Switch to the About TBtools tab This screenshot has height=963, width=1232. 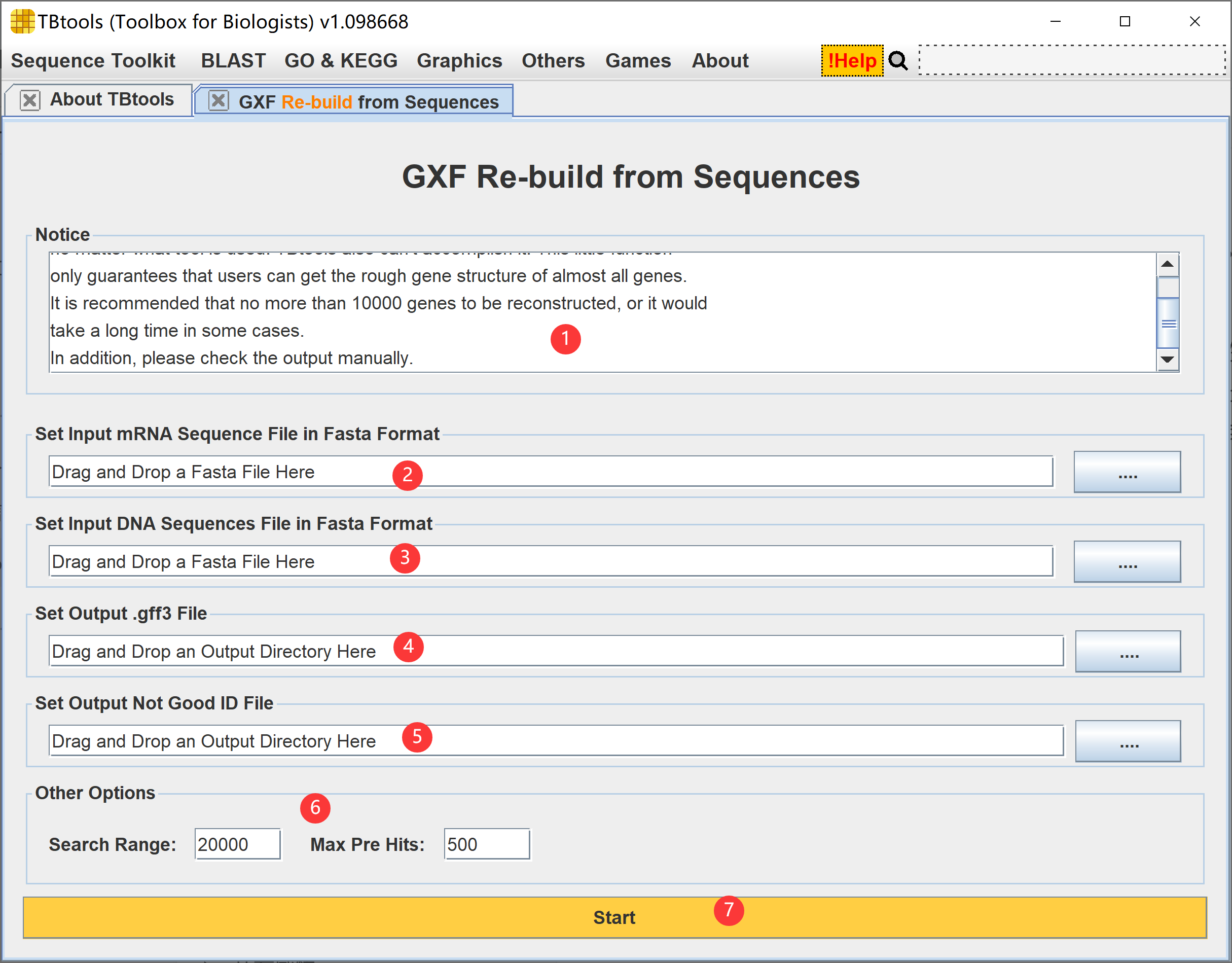(x=112, y=100)
